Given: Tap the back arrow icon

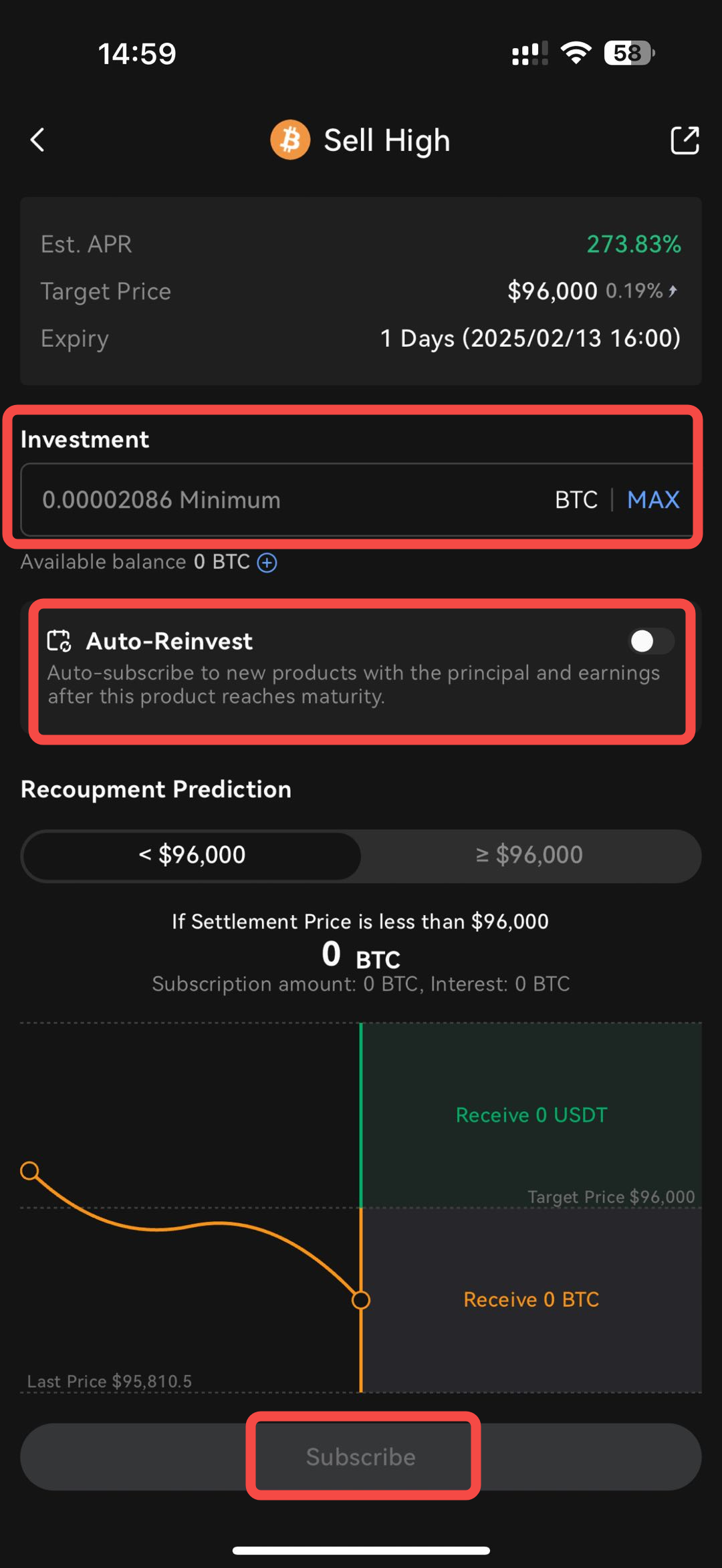Looking at the screenshot, I should pyautogui.click(x=38, y=140).
